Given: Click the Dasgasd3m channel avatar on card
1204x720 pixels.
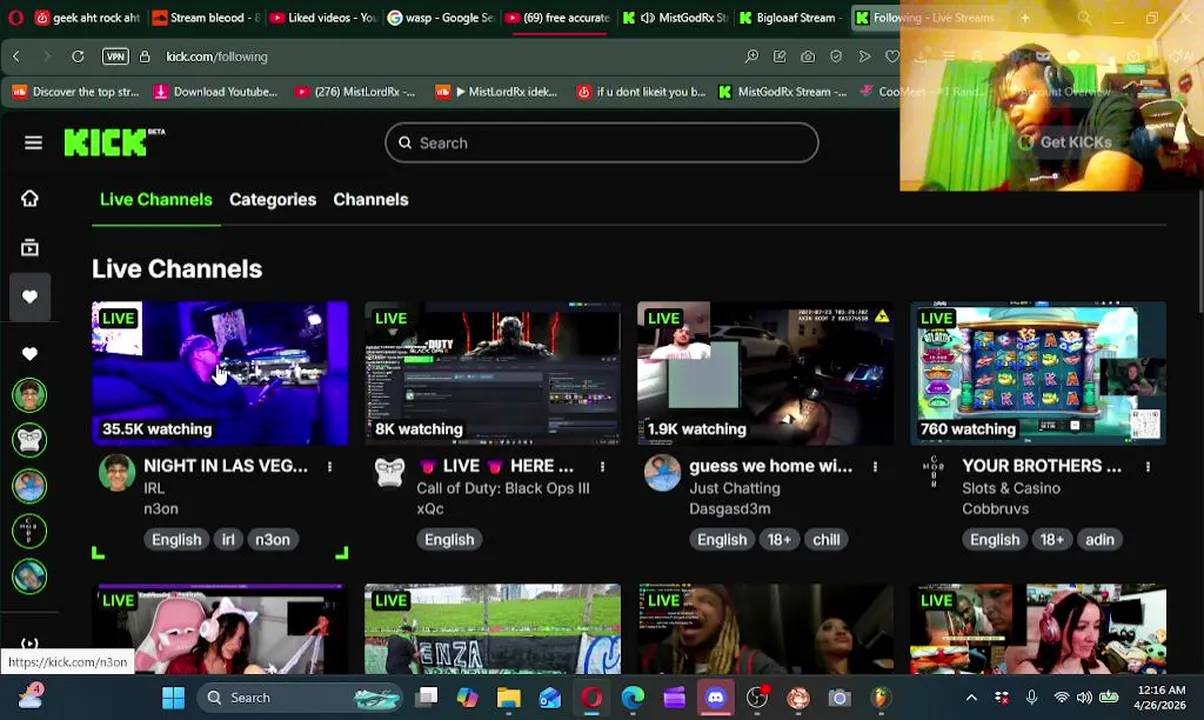Looking at the screenshot, I should [663, 473].
